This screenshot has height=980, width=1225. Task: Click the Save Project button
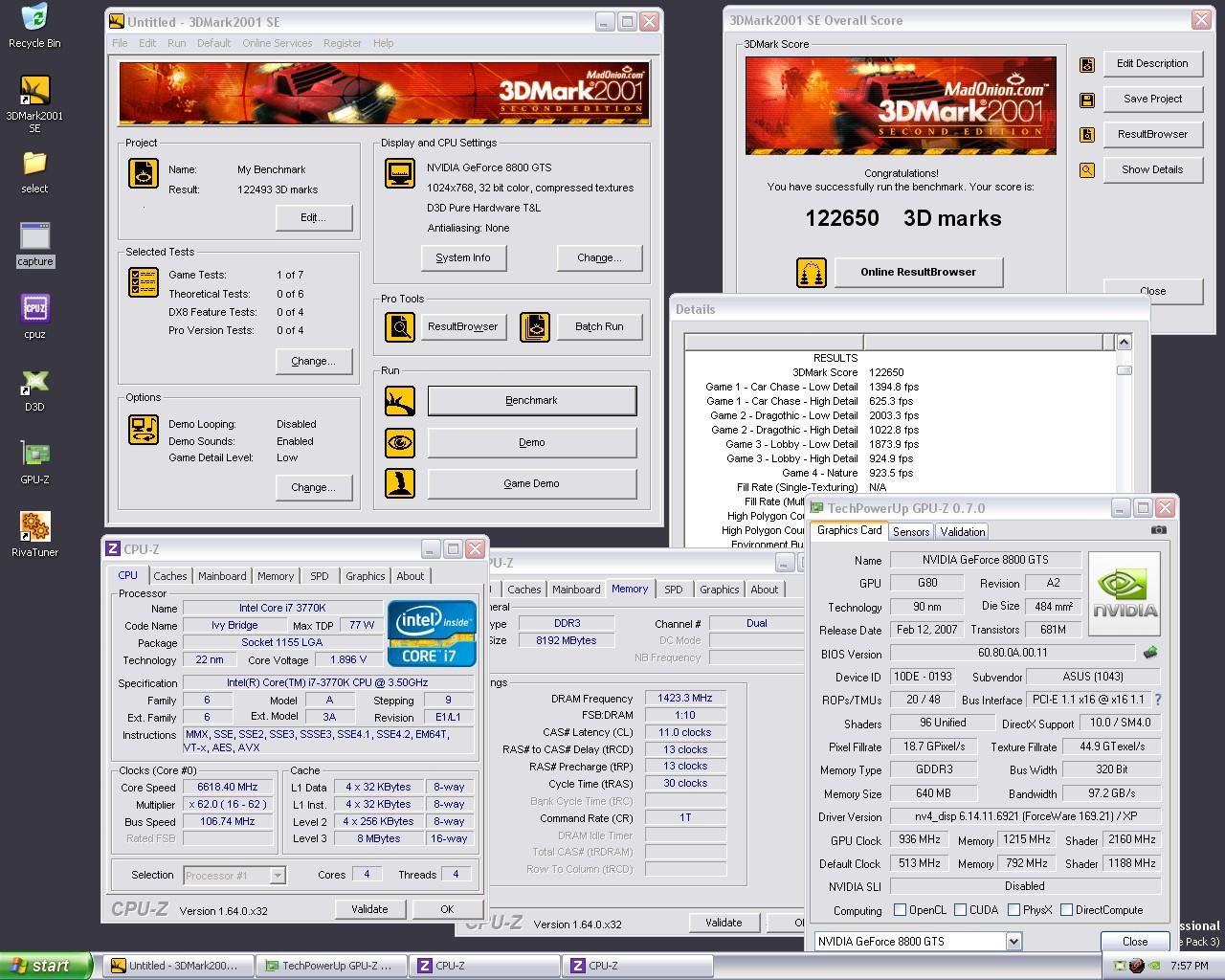point(1152,99)
